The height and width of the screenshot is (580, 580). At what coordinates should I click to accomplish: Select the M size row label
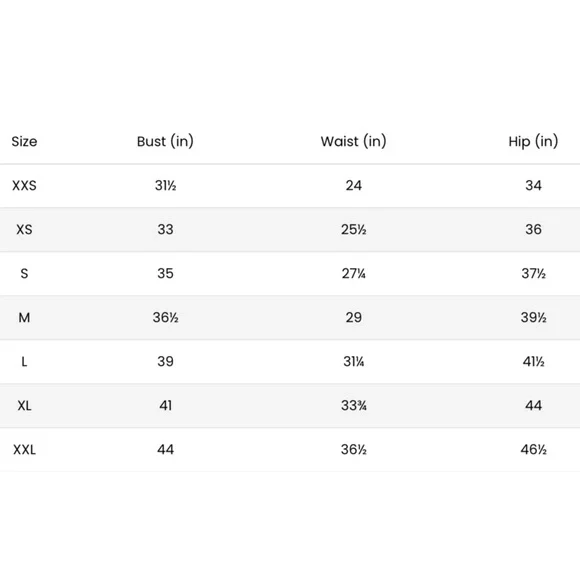(24, 318)
